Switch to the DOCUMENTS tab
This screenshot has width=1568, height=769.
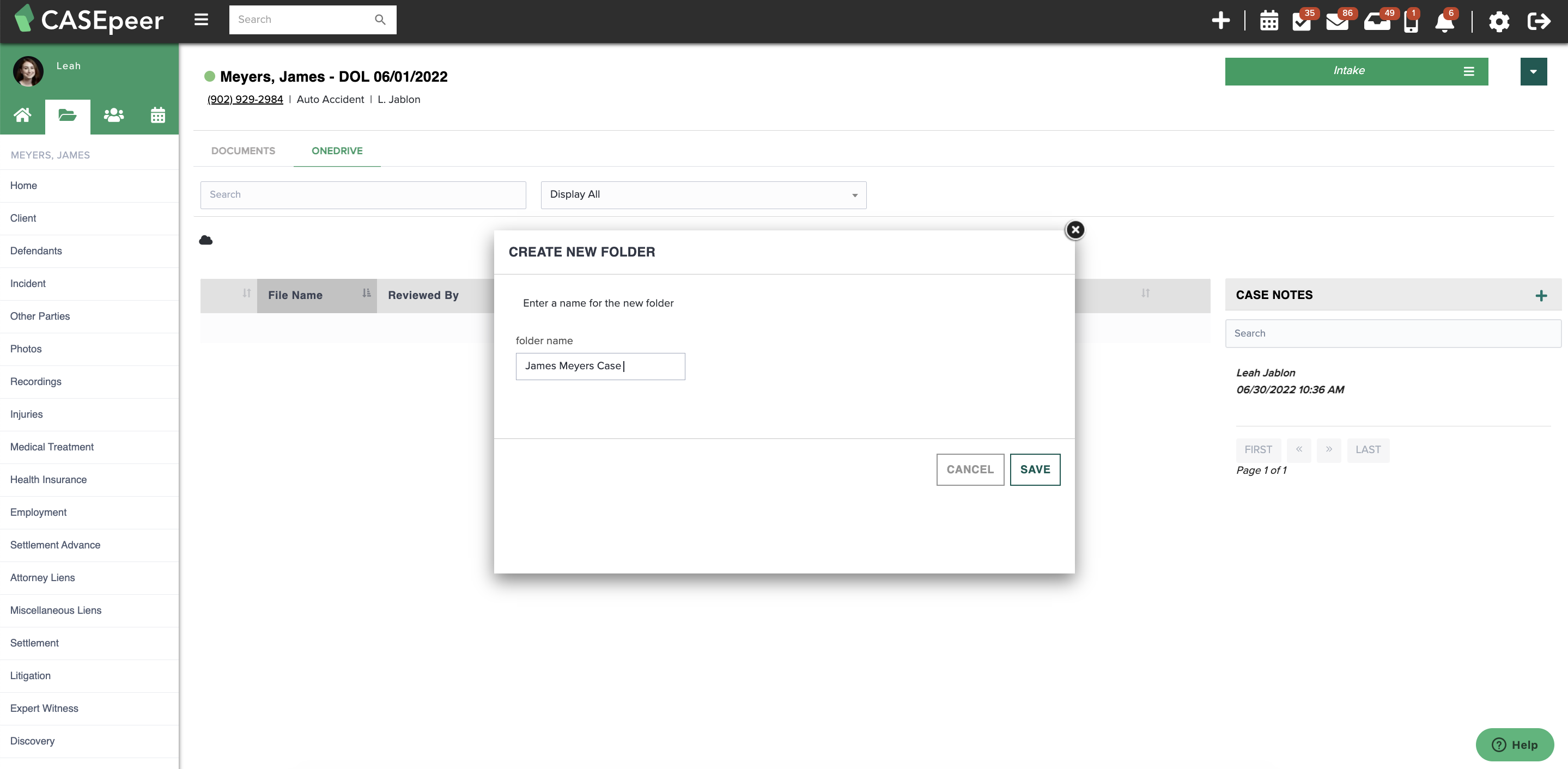tap(243, 150)
